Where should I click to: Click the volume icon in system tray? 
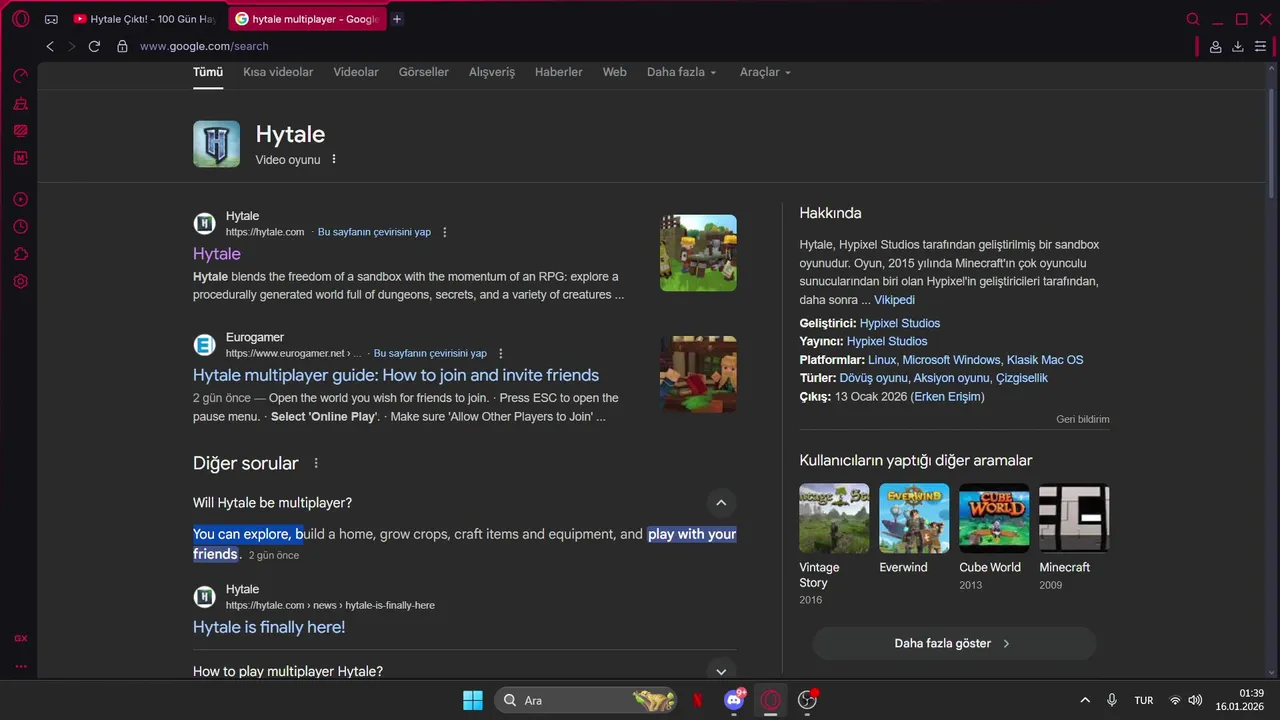[1195, 700]
